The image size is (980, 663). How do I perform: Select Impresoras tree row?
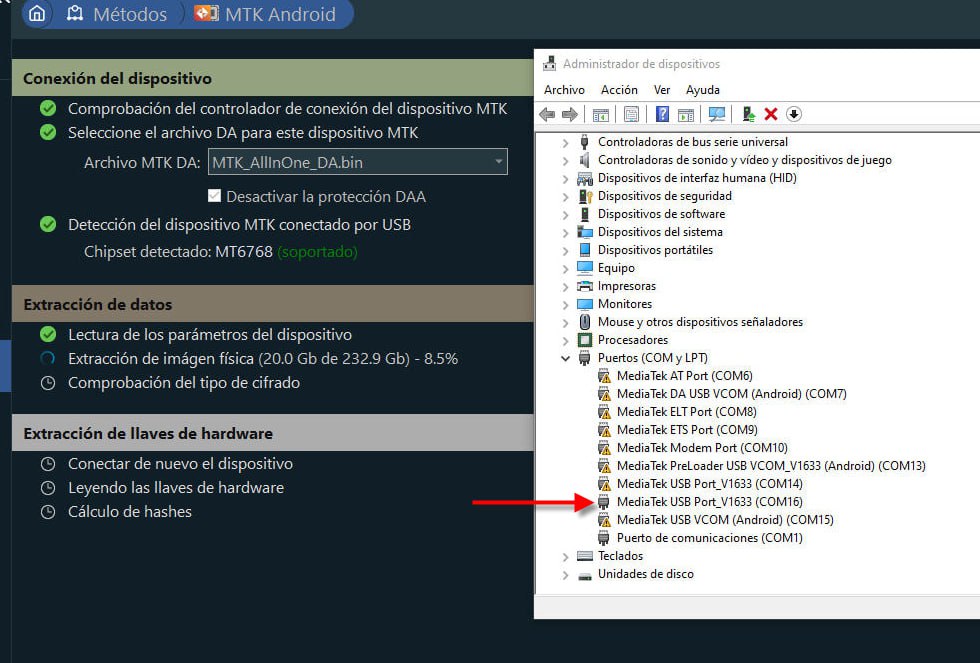(627, 286)
